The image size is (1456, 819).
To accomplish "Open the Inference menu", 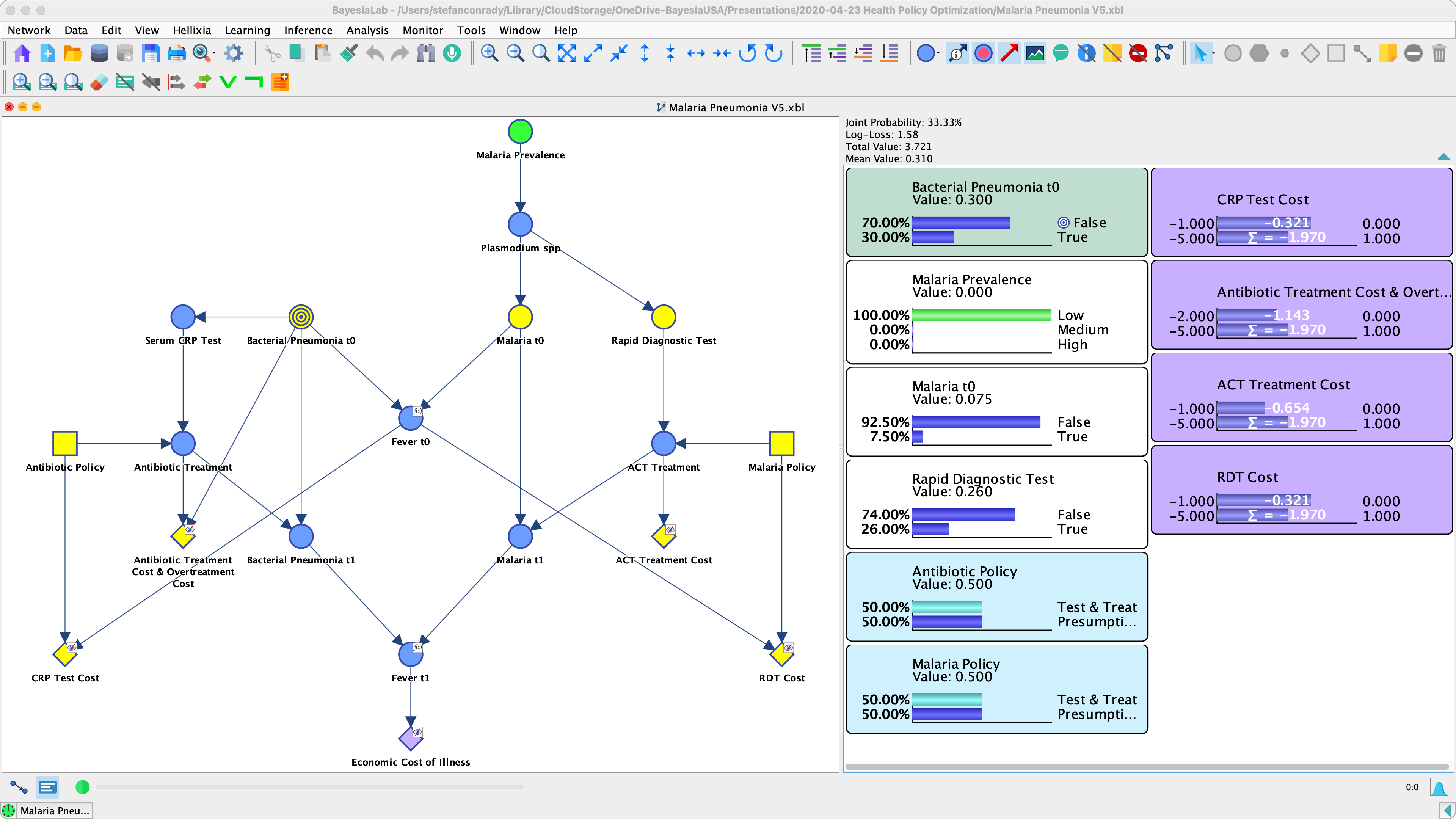I will 308,30.
